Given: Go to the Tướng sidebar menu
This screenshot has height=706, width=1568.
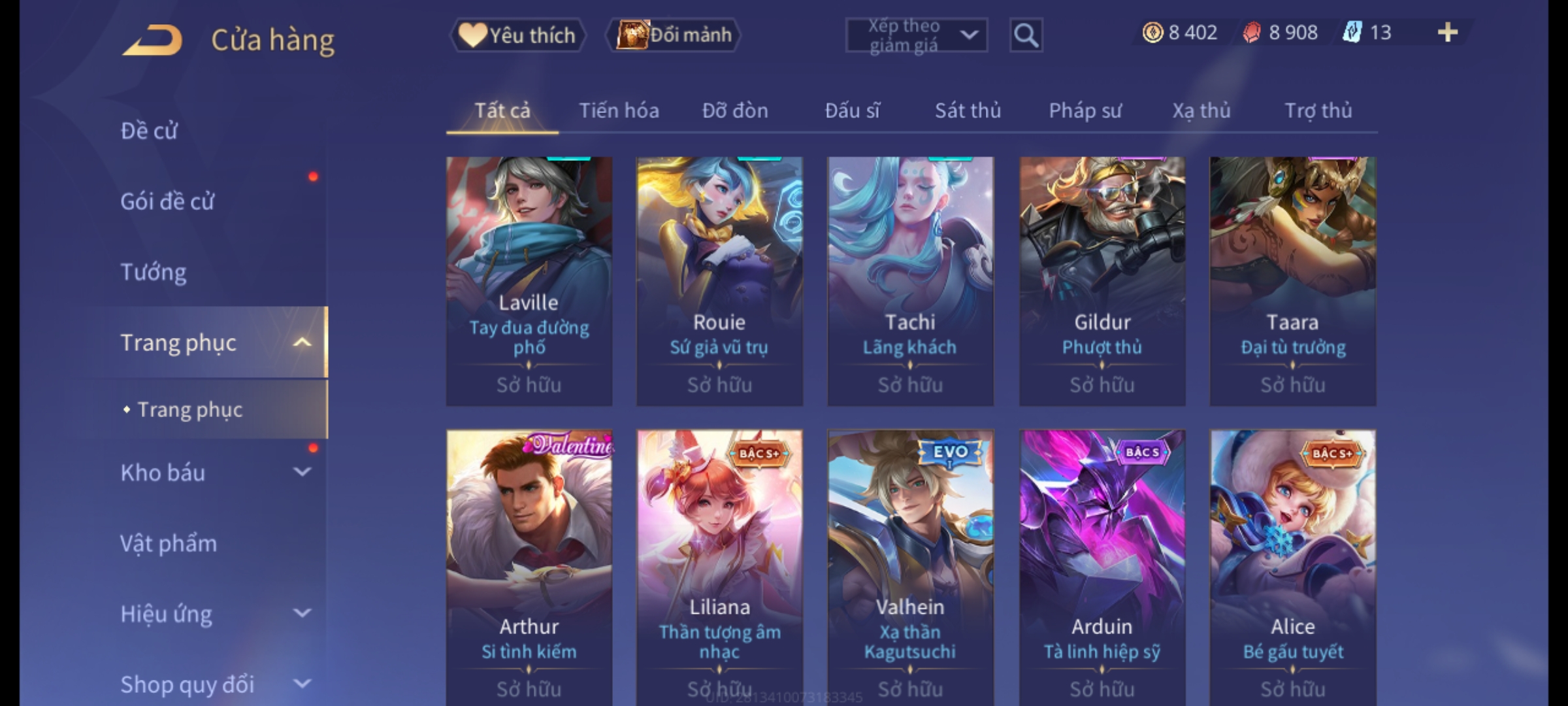Looking at the screenshot, I should tap(153, 272).
